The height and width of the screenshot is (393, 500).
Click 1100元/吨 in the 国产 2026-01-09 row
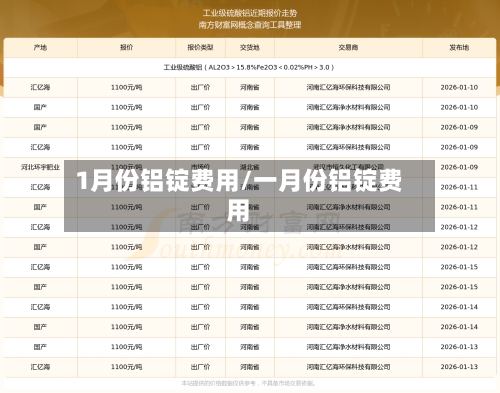(126, 127)
